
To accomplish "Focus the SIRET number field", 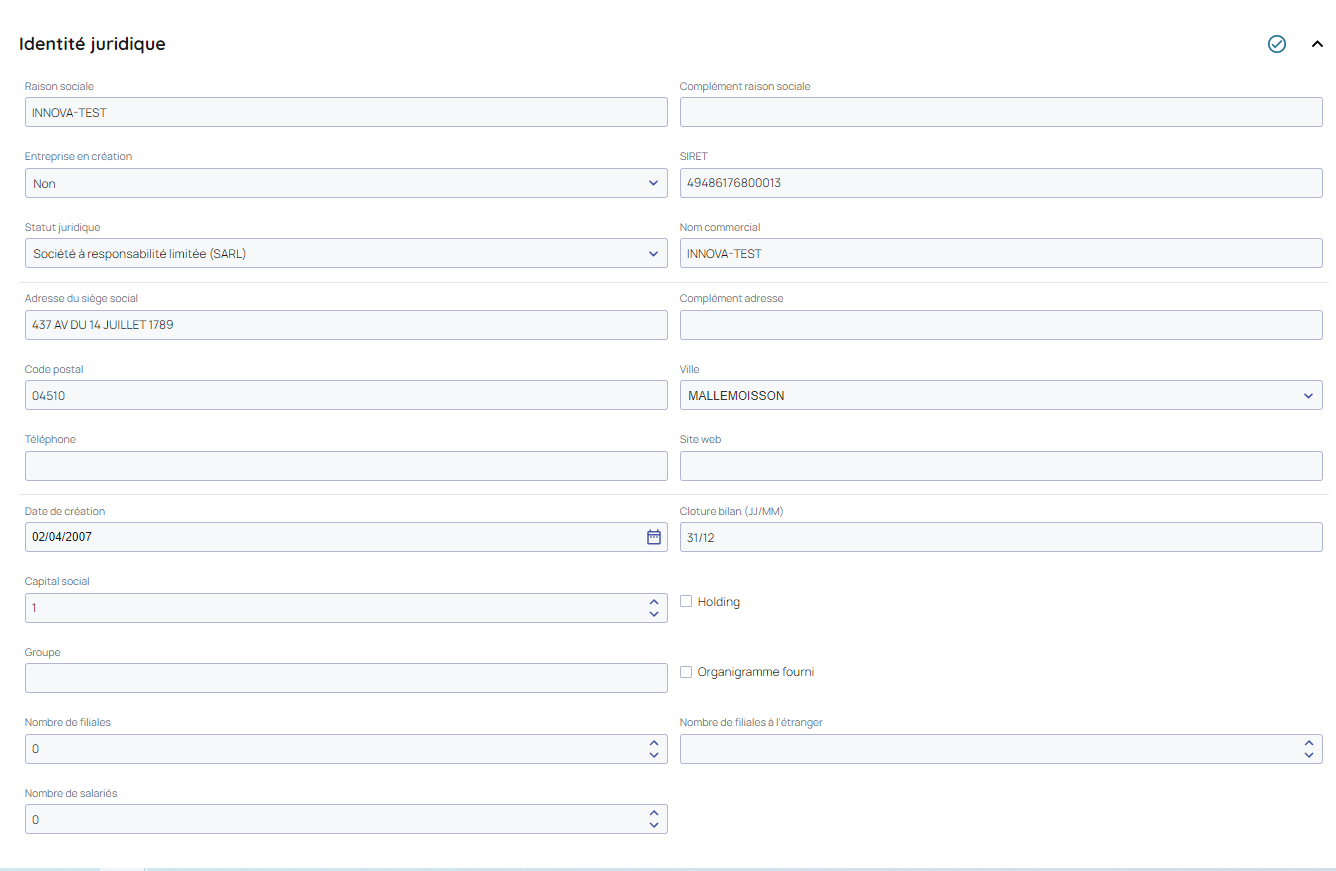I will pyautogui.click(x=1000, y=183).
